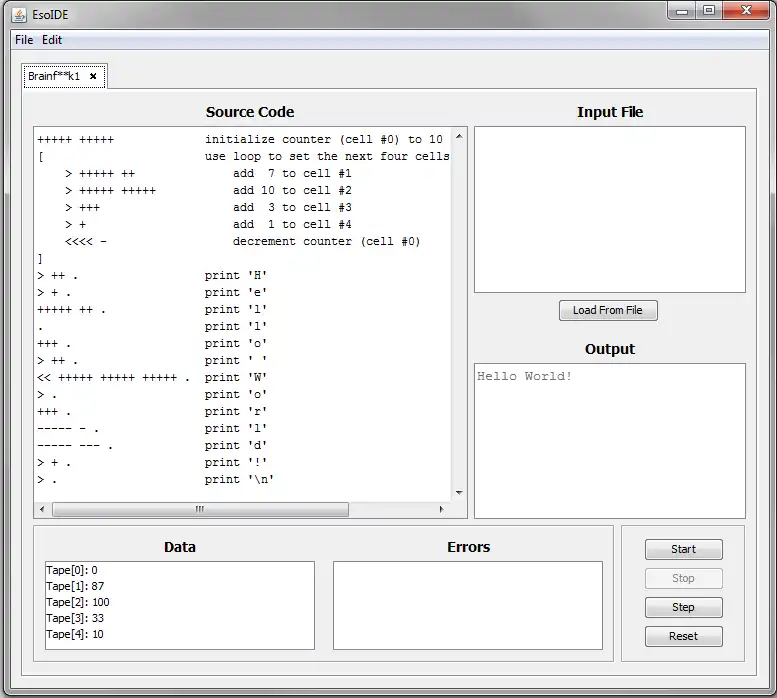Click the source code scroll-down arrow

pos(459,492)
